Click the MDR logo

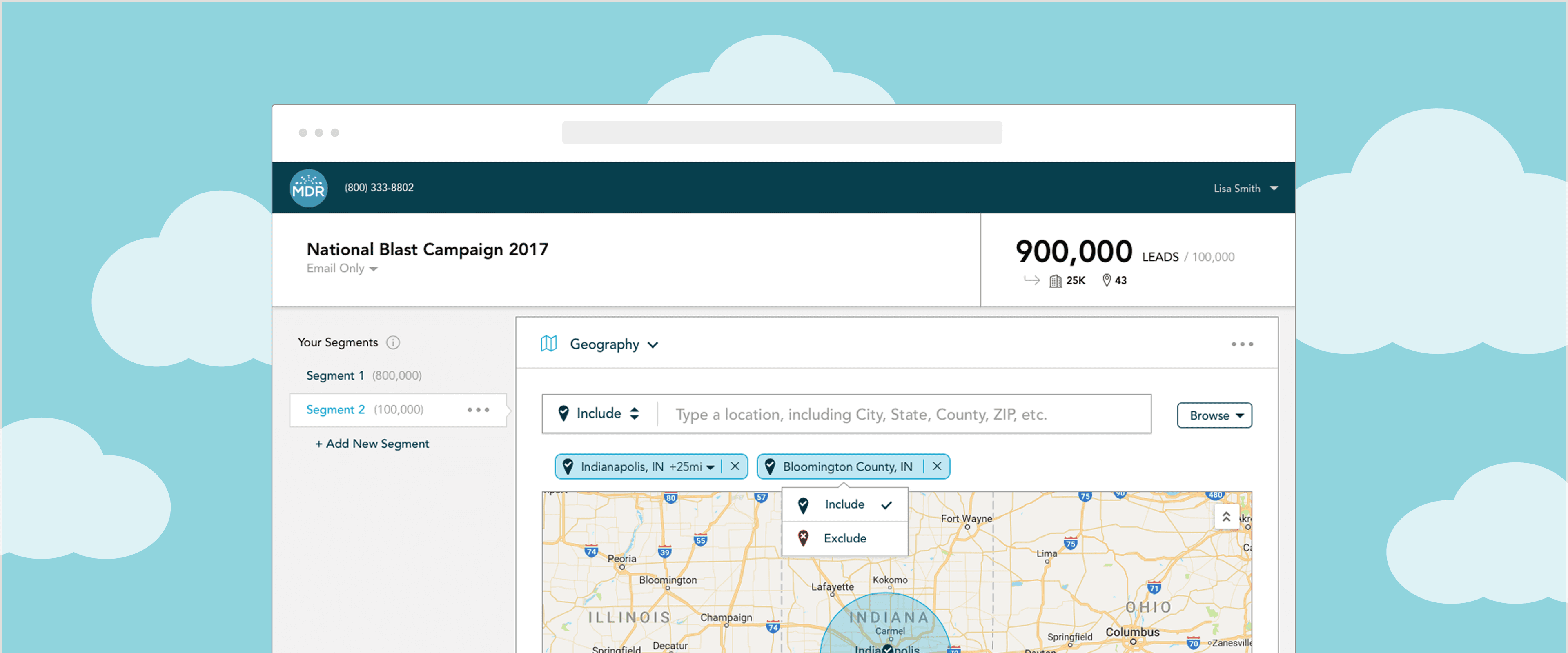coord(309,188)
